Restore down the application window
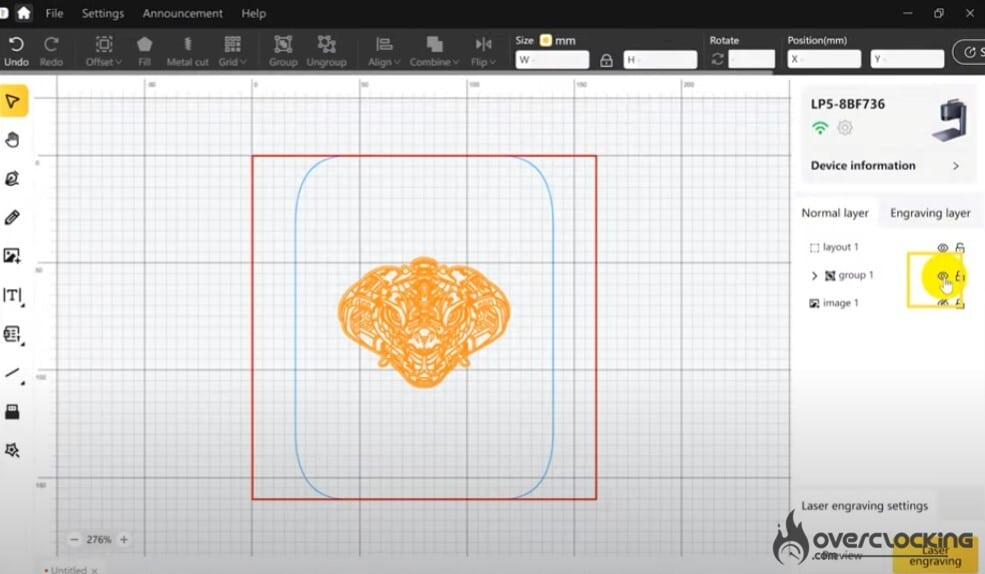The height and width of the screenshot is (574, 985). pyautogui.click(x=939, y=13)
